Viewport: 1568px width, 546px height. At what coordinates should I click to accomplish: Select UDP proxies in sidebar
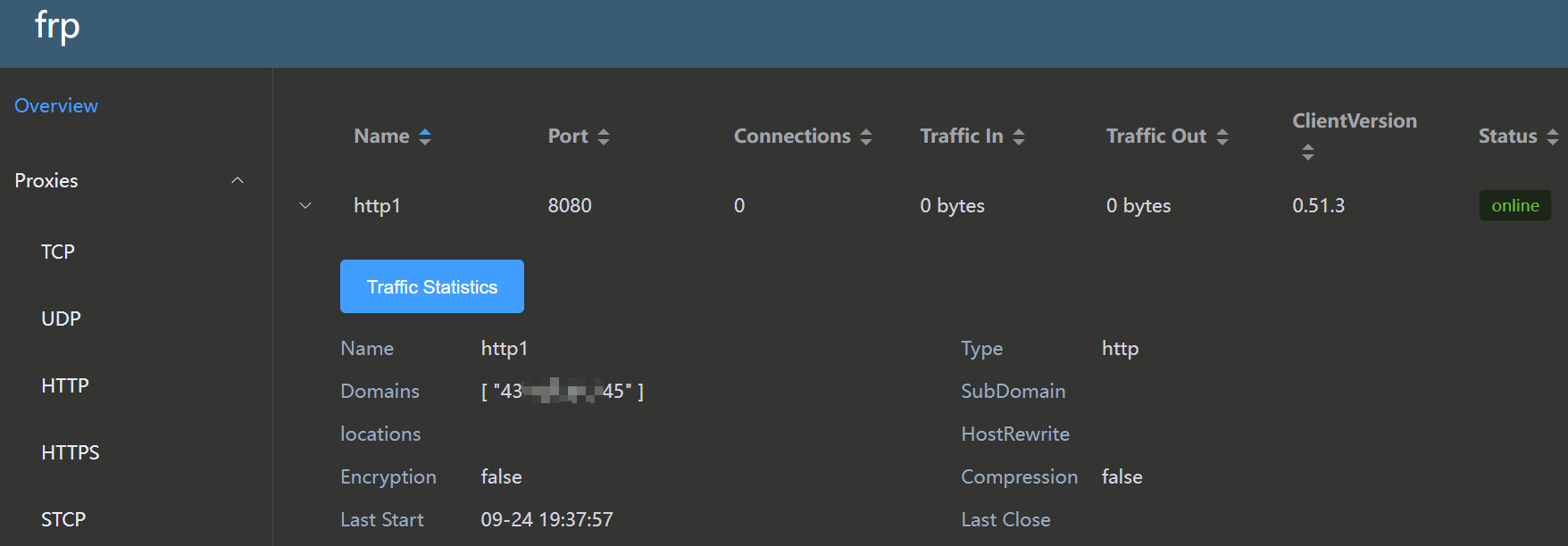(x=61, y=318)
